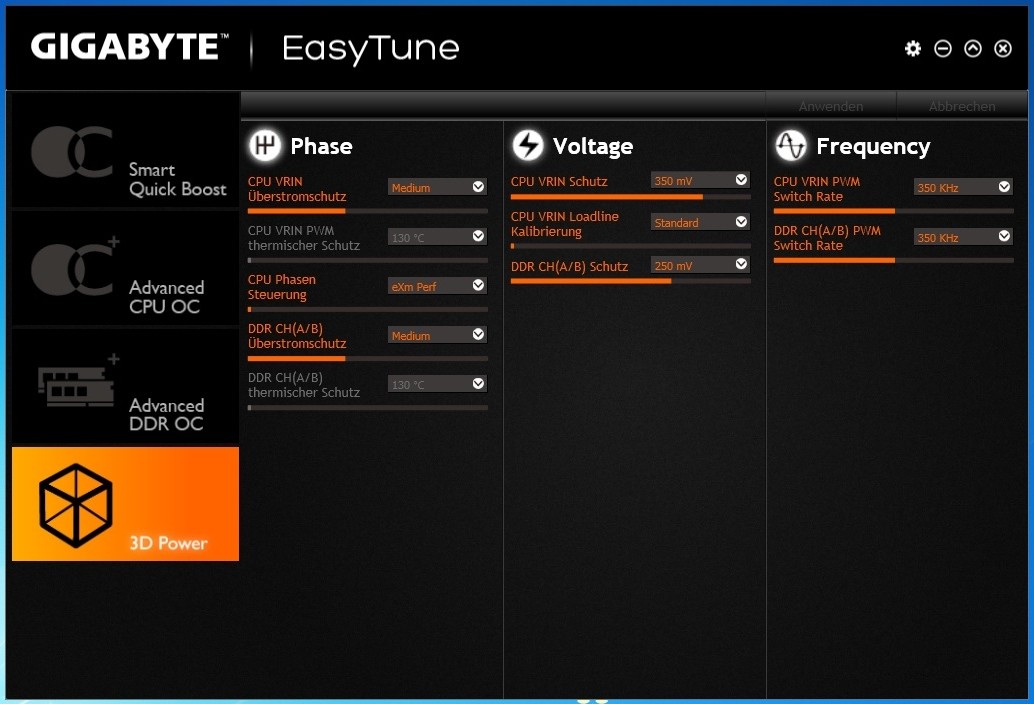Open the CPU VRIN PWM Switch Rate dropdown
Image resolution: width=1034 pixels, height=704 pixels.
(x=963, y=187)
